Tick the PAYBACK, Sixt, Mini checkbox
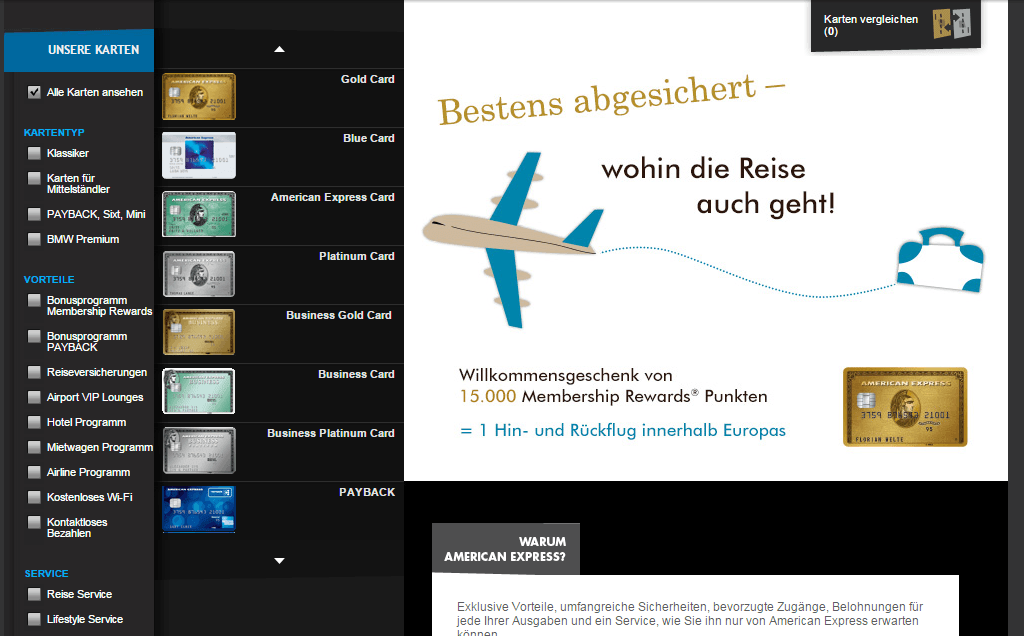 point(34,214)
